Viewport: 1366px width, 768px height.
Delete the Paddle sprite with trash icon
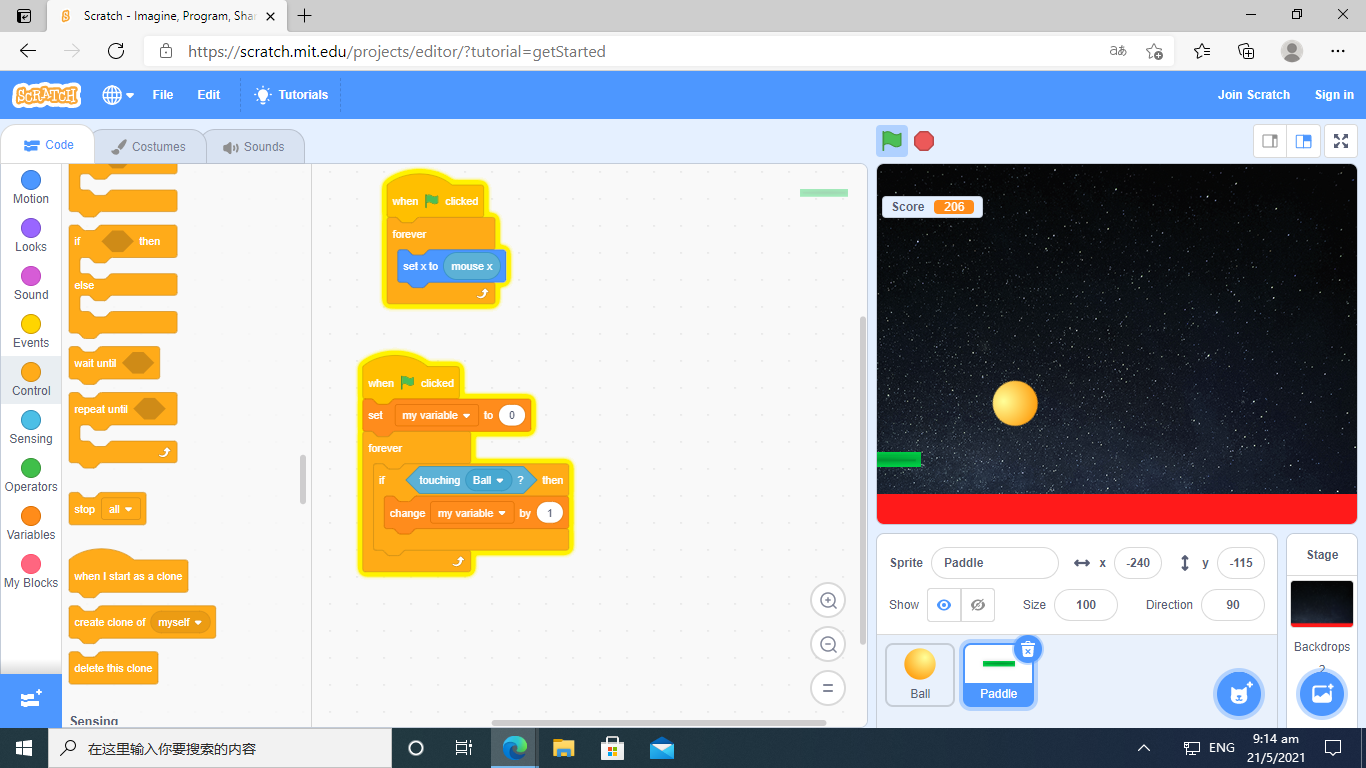click(x=1027, y=649)
